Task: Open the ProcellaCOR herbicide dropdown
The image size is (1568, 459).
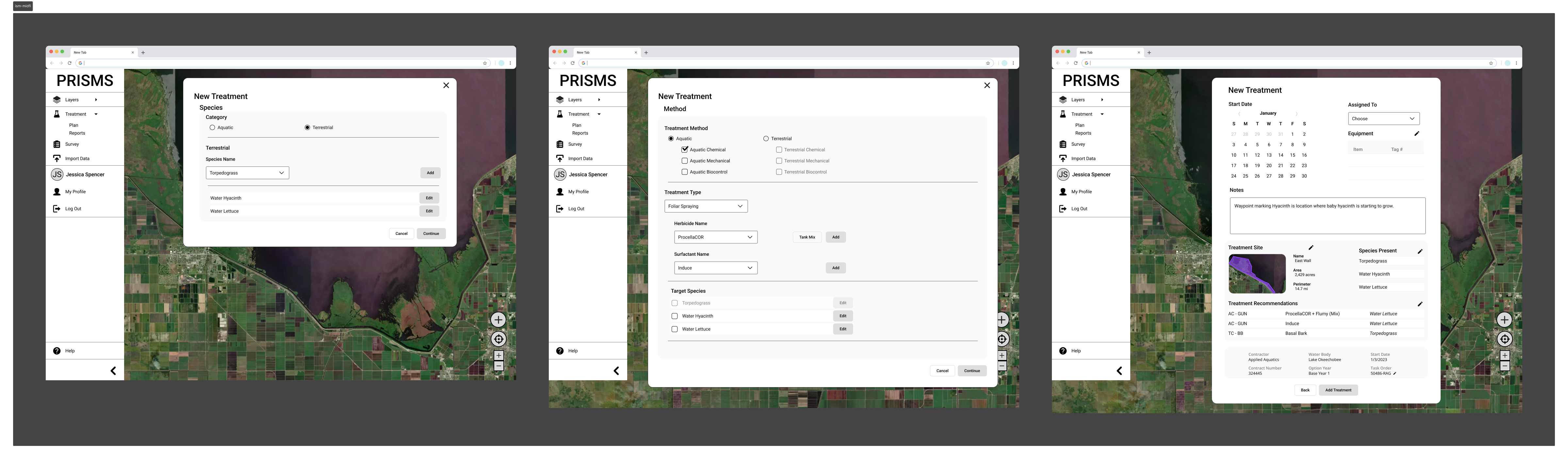Action: (716, 238)
